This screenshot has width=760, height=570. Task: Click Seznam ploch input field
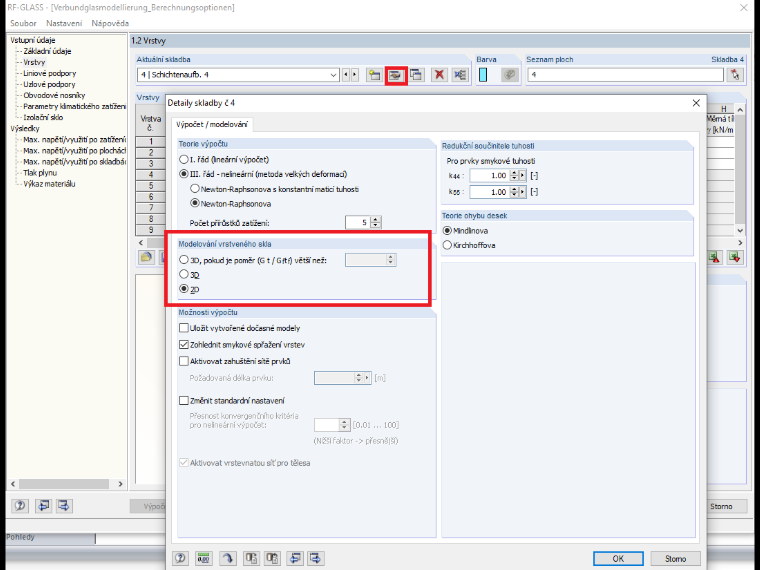pos(625,75)
